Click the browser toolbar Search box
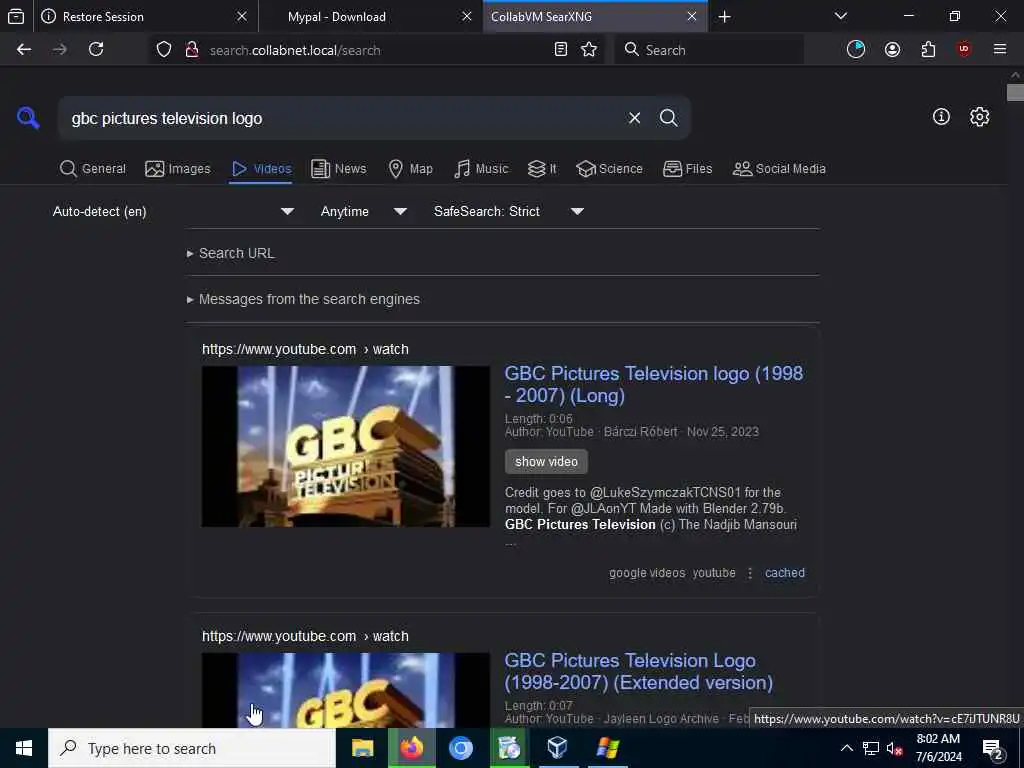This screenshot has height=768, width=1024. point(709,50)
